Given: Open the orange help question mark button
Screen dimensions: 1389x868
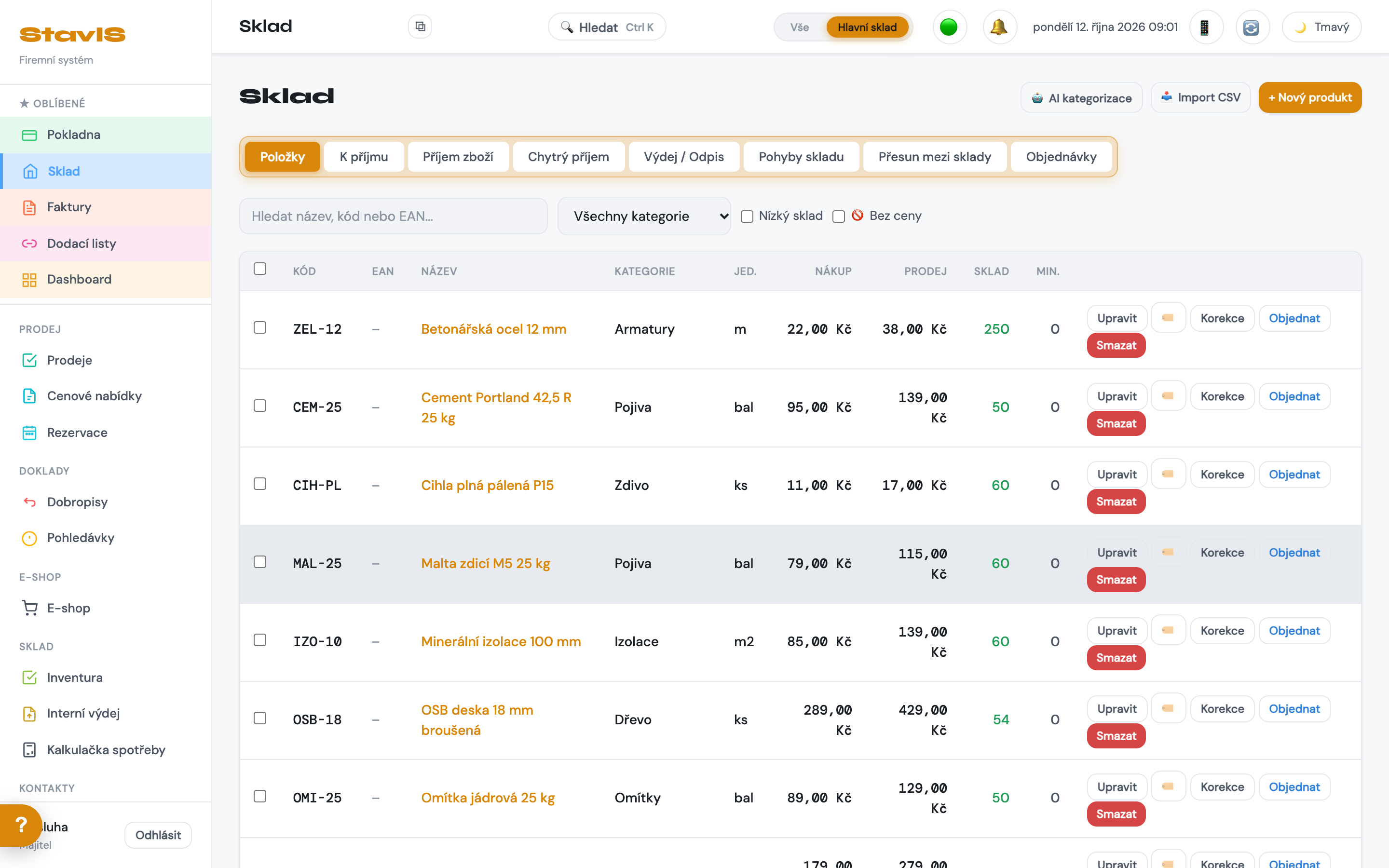Looking at the screenshot, I should coord(21,826).
